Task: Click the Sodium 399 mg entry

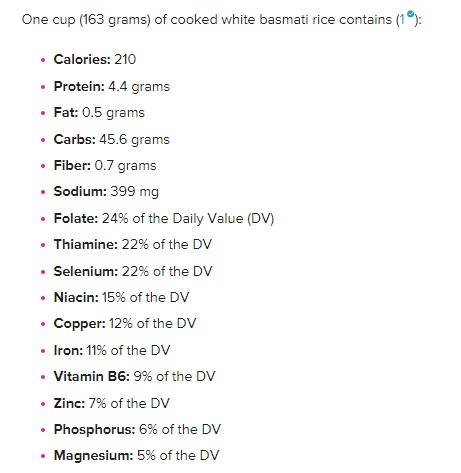Action: tap(106, 192)
